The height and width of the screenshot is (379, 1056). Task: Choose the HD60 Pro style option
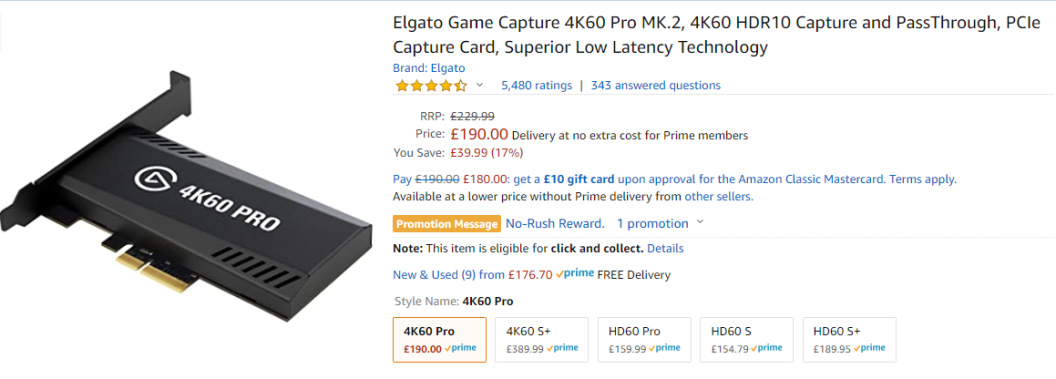pos(645,340)
